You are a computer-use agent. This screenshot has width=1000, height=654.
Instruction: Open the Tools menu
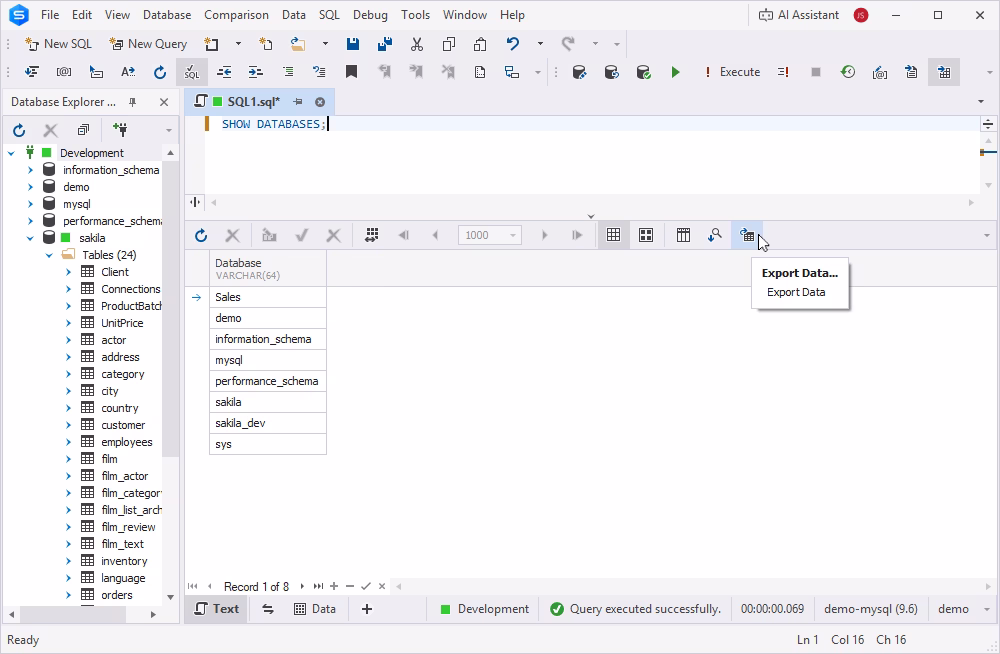click(x=415, y=15)
